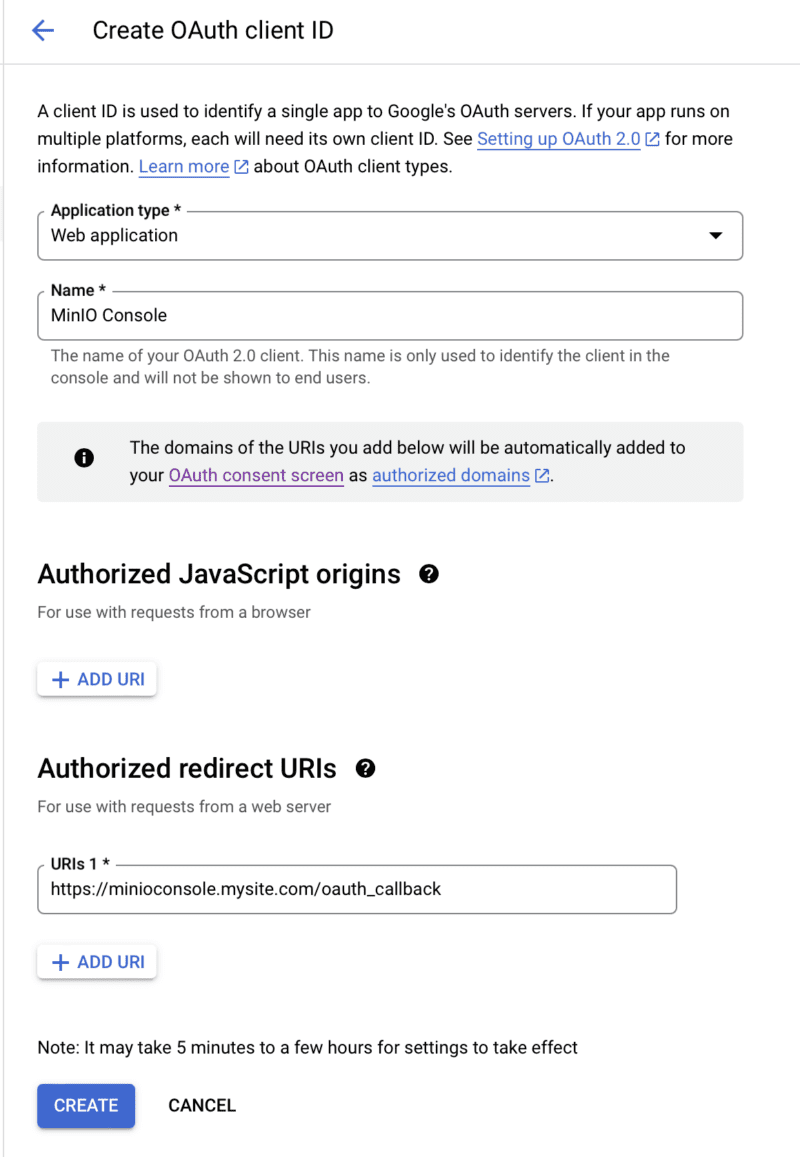
Task: Add URI under Authorized JavaScript origins
Action: [x=97, y=680]
